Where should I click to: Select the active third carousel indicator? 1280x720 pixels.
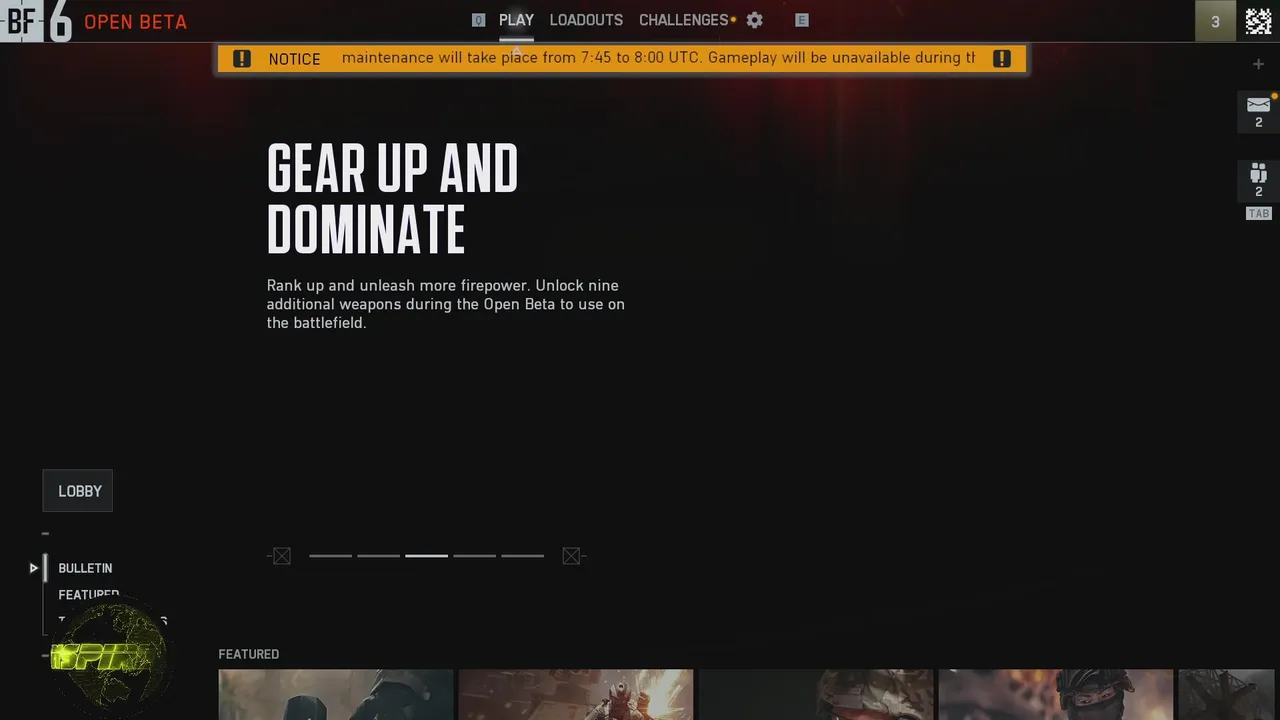click(x=426, y=556)
